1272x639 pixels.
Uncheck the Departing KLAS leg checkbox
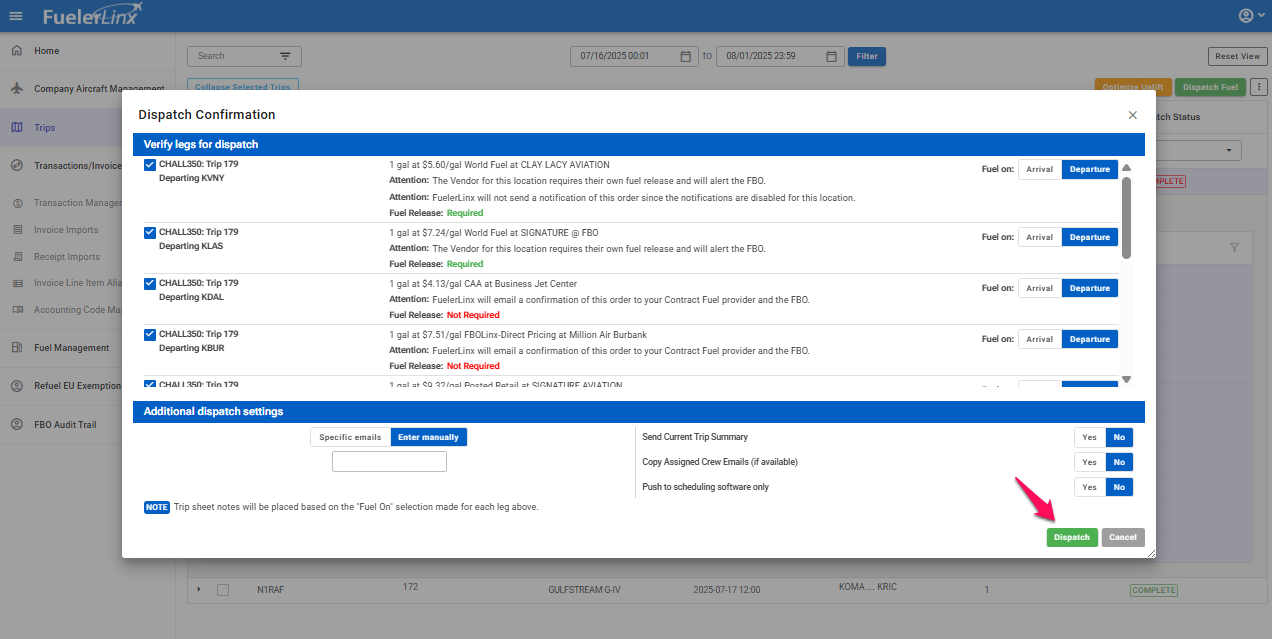[150, 232]
